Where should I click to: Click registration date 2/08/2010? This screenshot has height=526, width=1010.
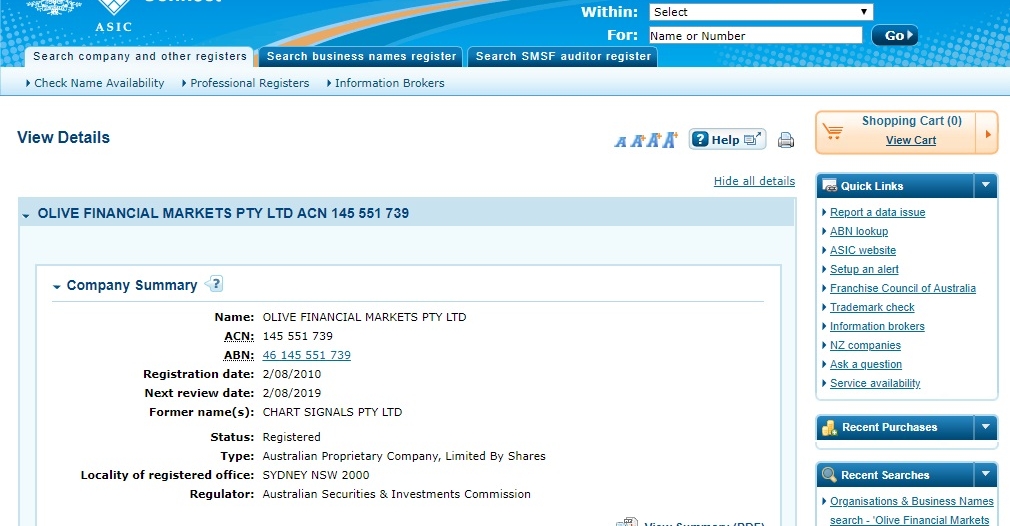click(292, 374)
